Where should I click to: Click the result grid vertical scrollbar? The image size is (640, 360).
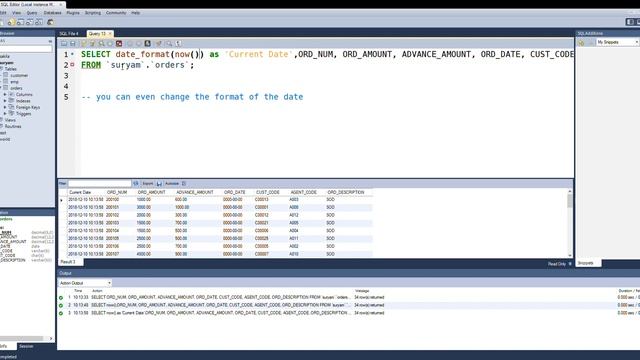(x=570, y=222)
